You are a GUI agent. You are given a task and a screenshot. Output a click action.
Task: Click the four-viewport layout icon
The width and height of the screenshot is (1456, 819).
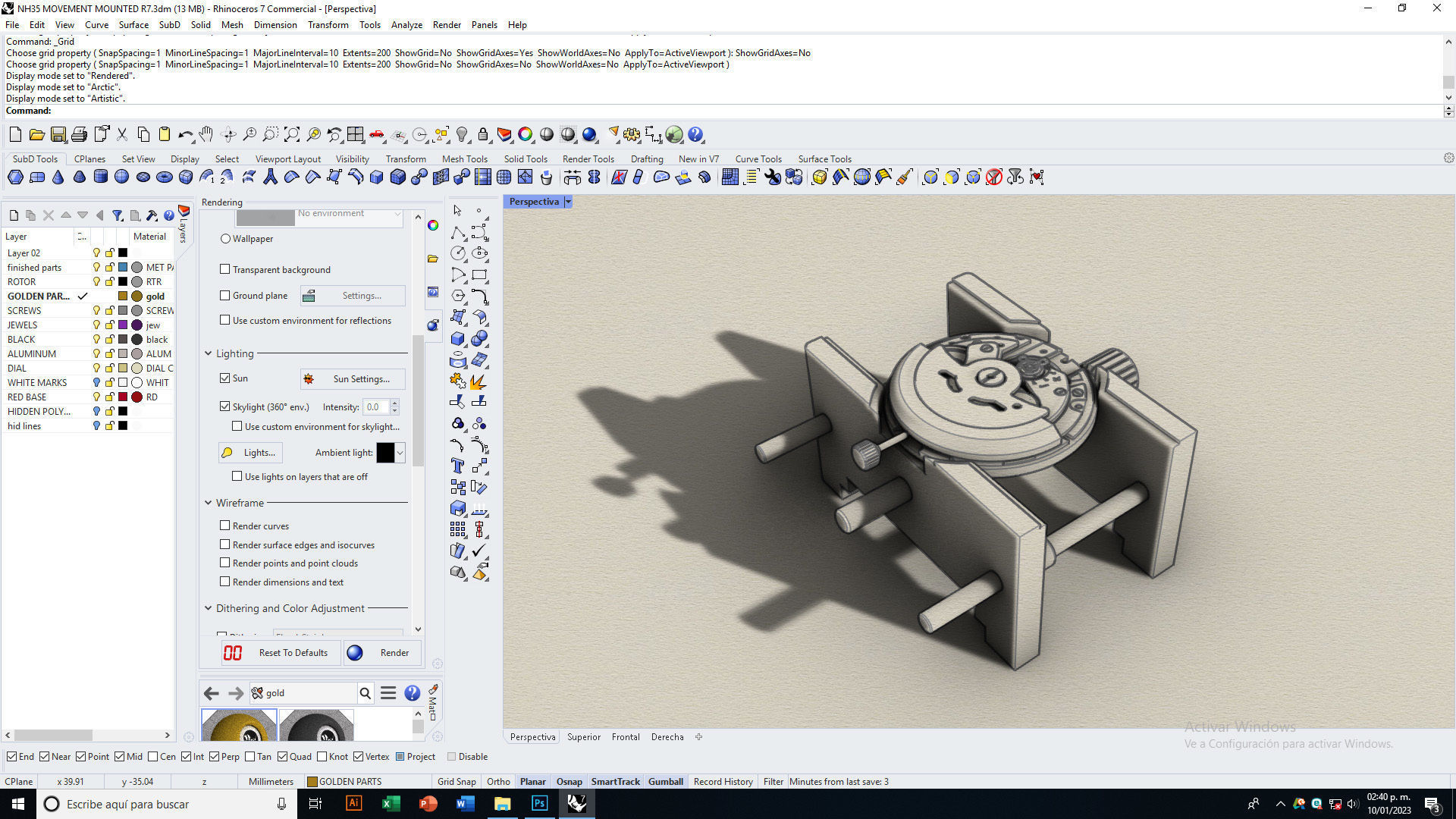tap(356, 135)
